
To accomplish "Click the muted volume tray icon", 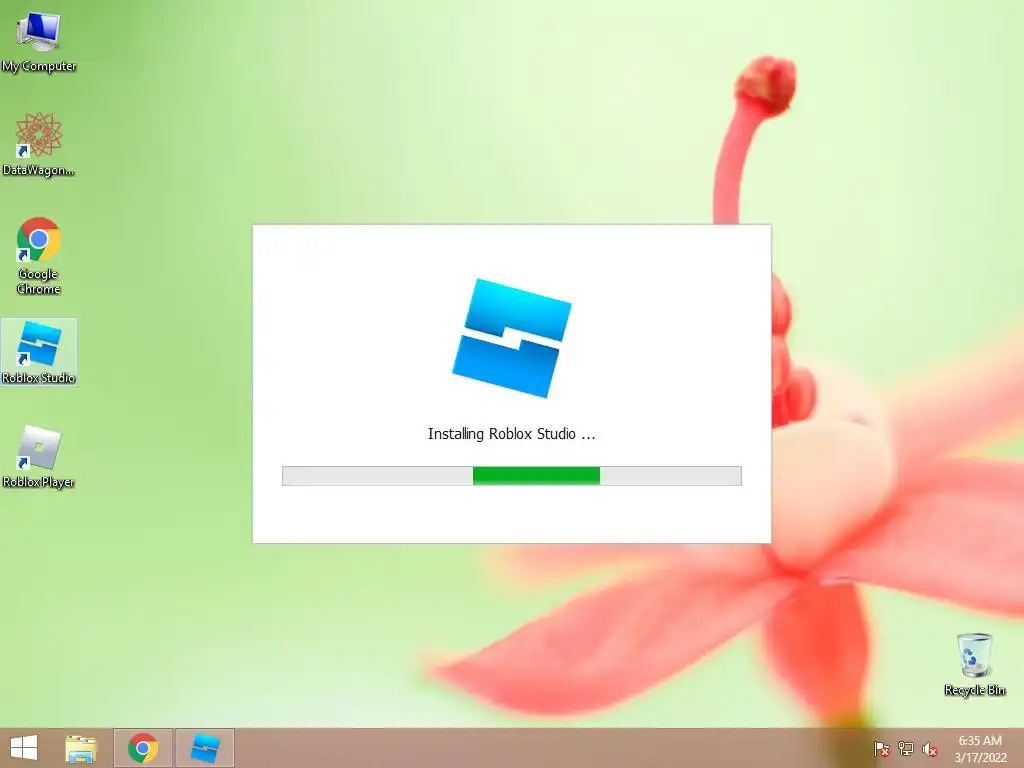I will (930, 749).
